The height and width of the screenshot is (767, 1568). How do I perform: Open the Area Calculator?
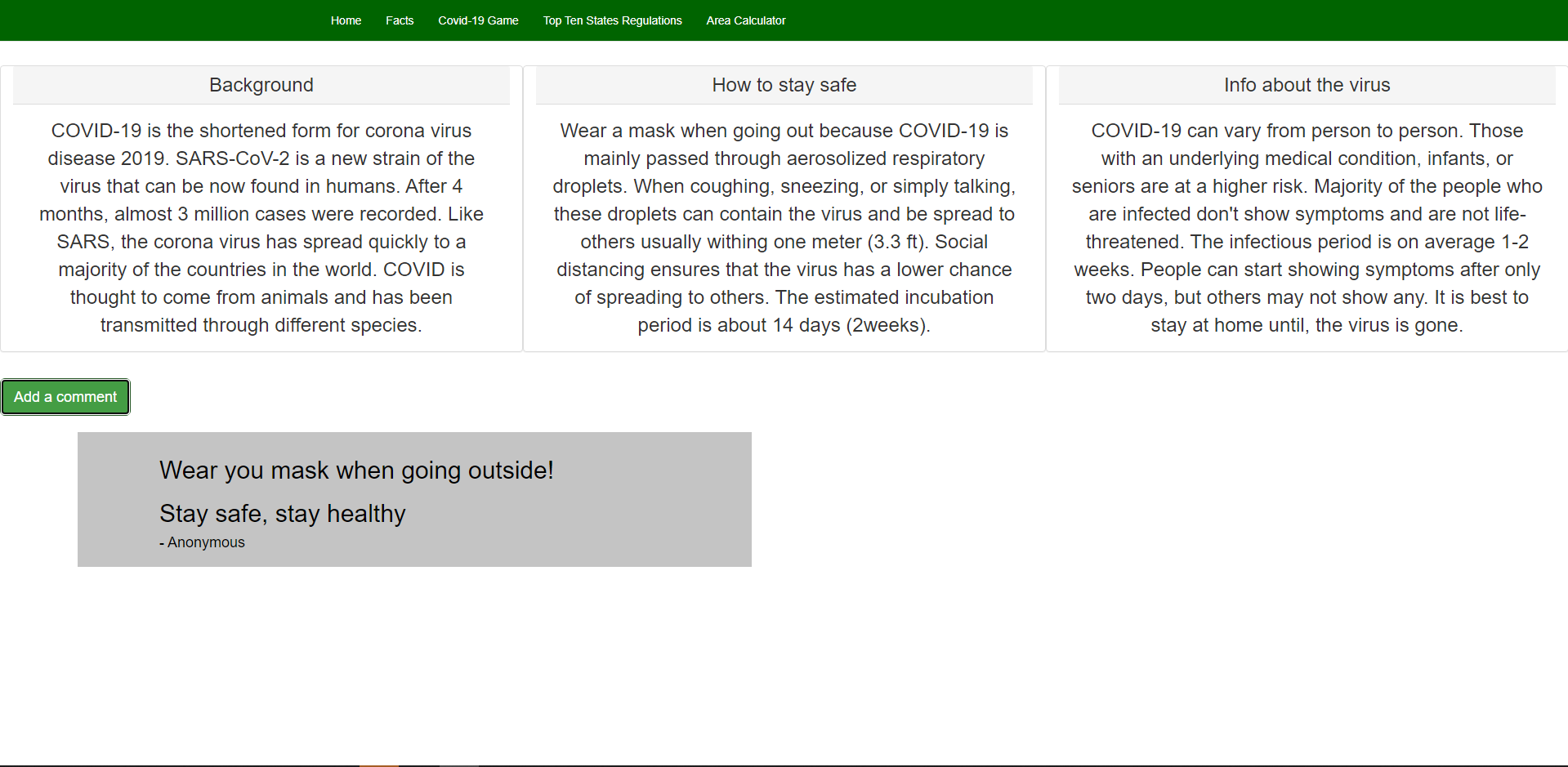pos(745,20)
